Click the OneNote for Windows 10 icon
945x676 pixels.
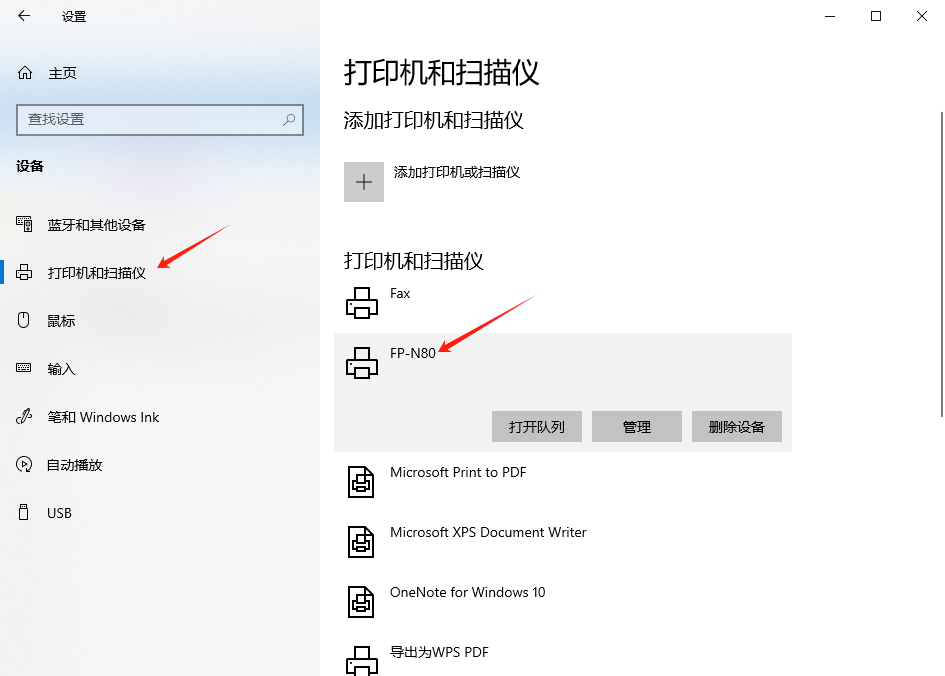[361, 602]
